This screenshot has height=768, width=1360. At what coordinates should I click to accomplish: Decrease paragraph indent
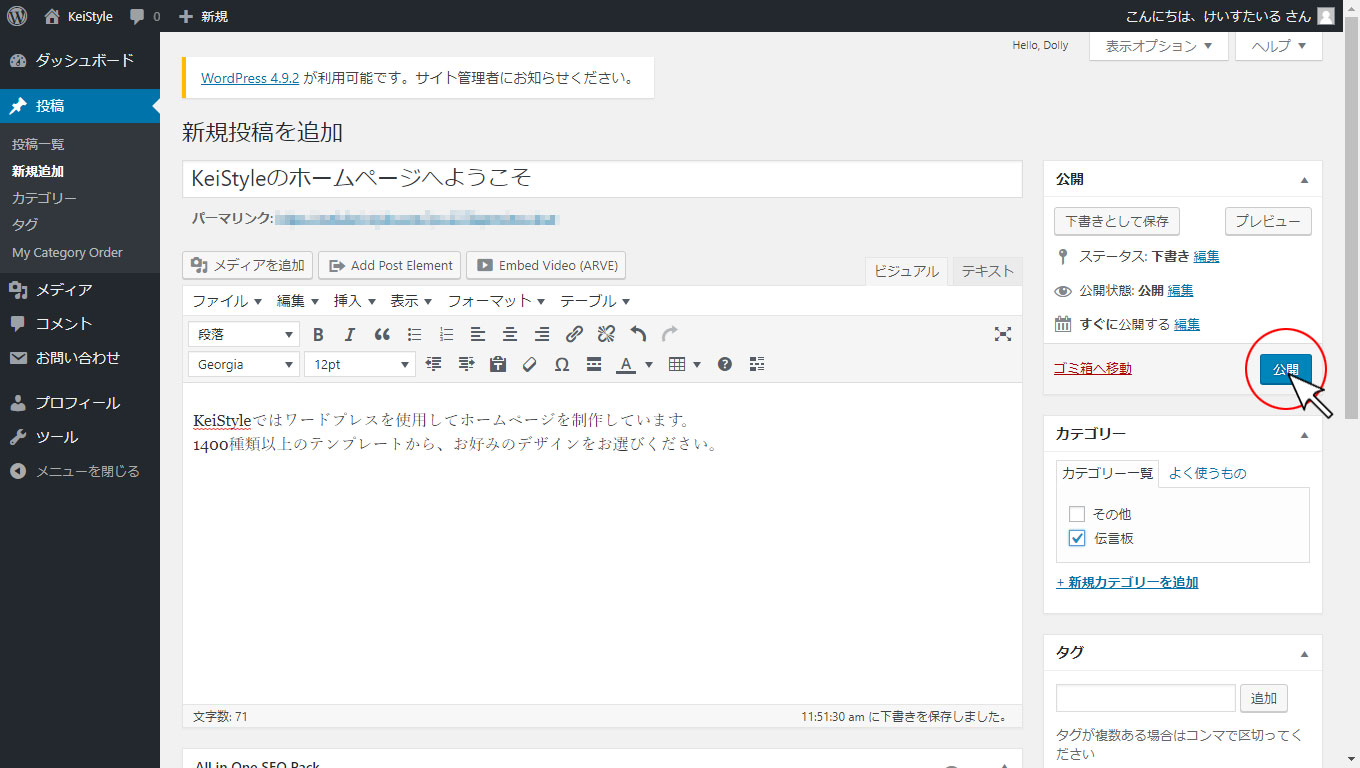(x=433, y=364)
